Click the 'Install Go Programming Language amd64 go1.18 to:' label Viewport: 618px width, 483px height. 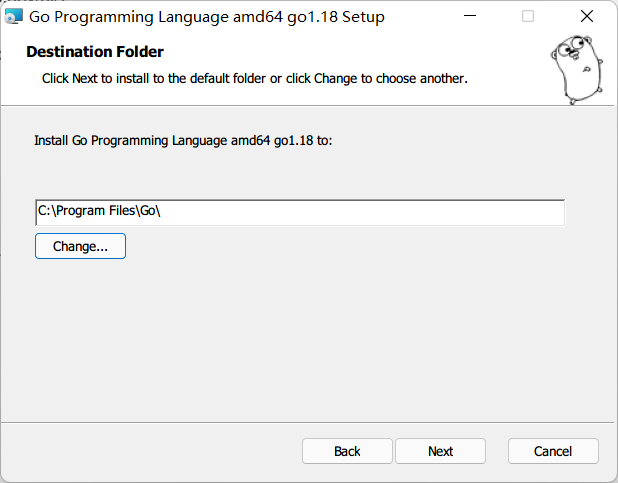tap(183, 140)
